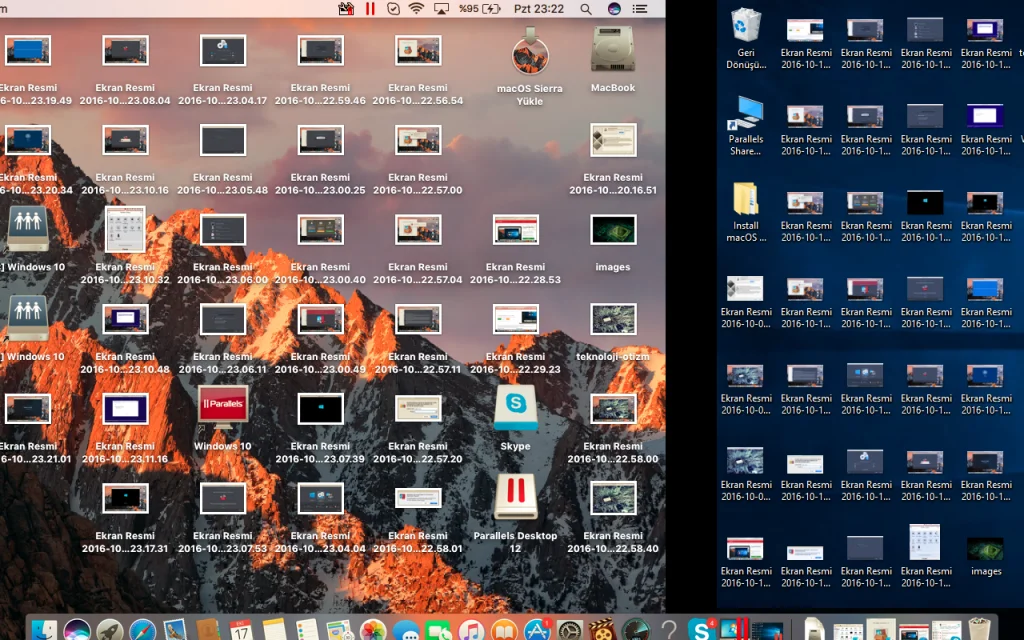Click the Spotlight search icon
The height and width of the screenshot is (640, 1024).
tap(587, 9)
